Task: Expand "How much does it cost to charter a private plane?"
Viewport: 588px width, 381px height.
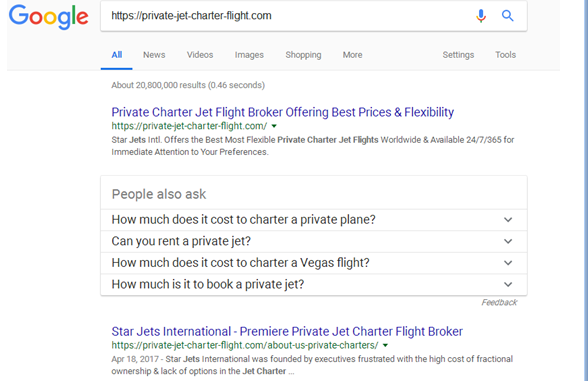Action: coord(314,220)
